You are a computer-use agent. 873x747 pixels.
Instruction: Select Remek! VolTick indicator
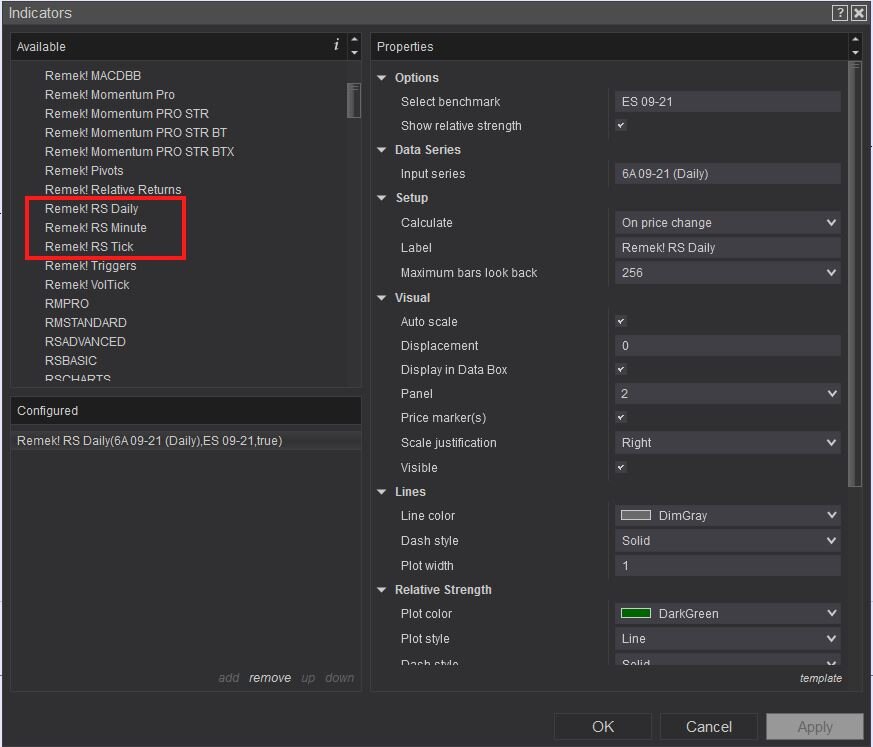pyautogui.click(x=87, y=284)
